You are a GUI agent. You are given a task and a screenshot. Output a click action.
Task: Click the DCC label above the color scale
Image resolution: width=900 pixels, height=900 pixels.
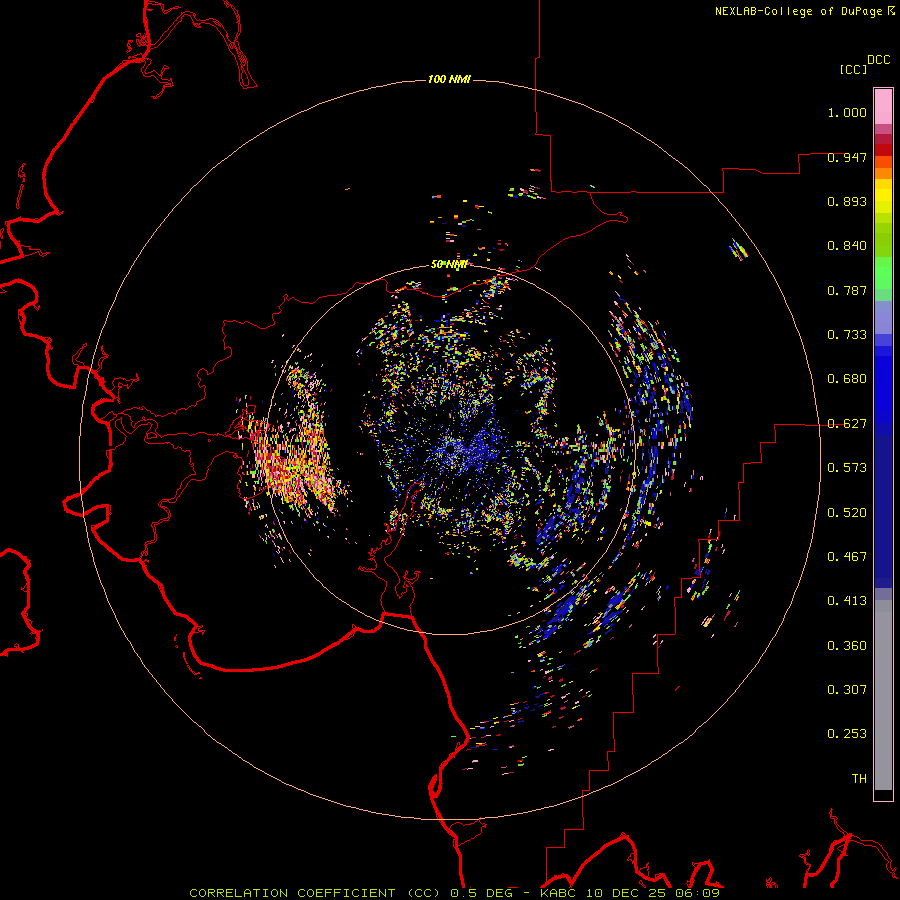point(879,60)
